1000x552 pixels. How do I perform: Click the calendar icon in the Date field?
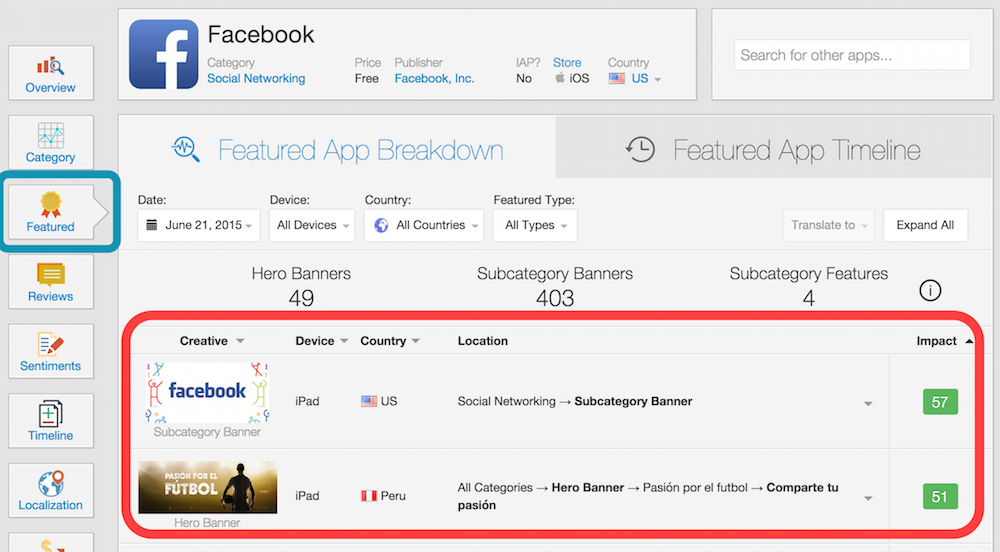coord(152,224)
